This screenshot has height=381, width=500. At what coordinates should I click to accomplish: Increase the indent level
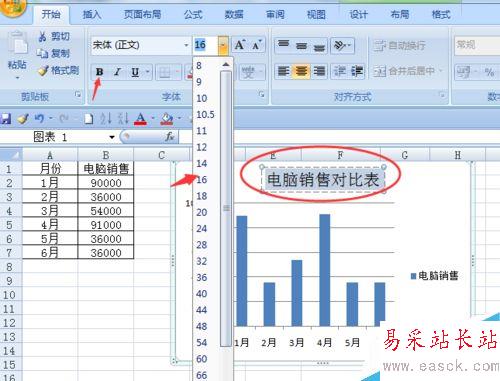357,71
